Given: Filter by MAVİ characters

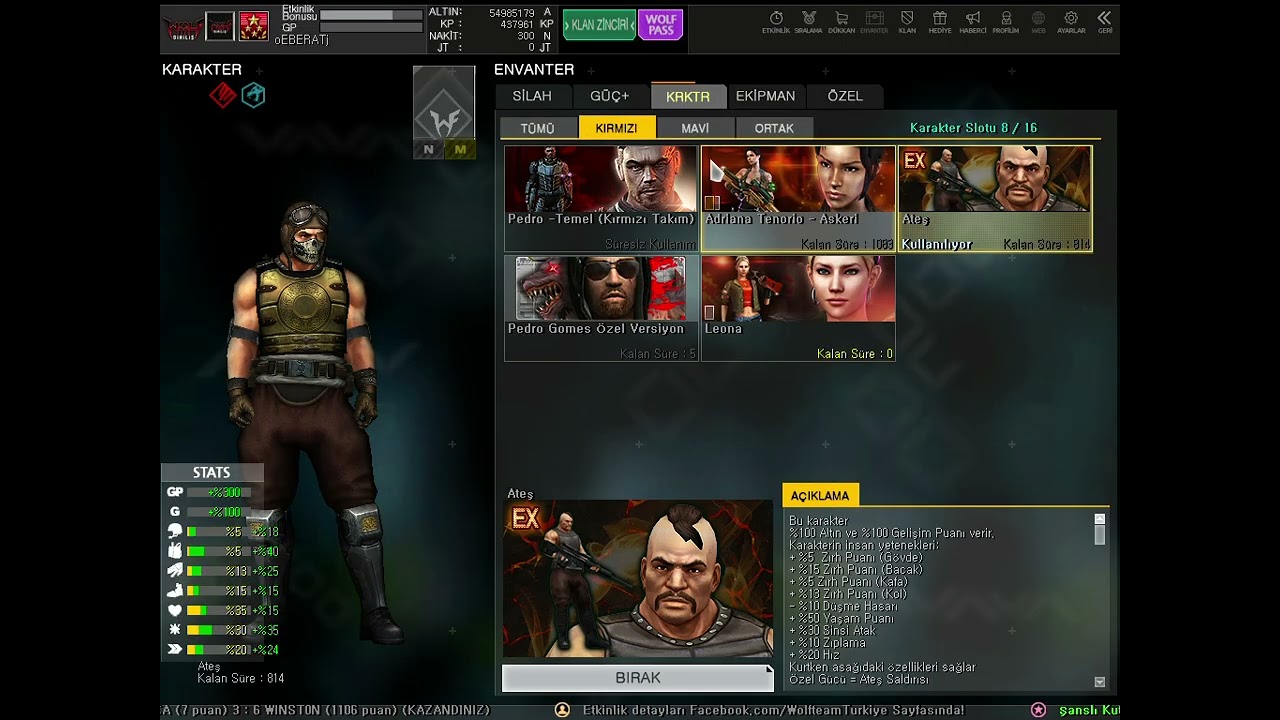Looking at the screenshot, I should click(x=695, y=128).
